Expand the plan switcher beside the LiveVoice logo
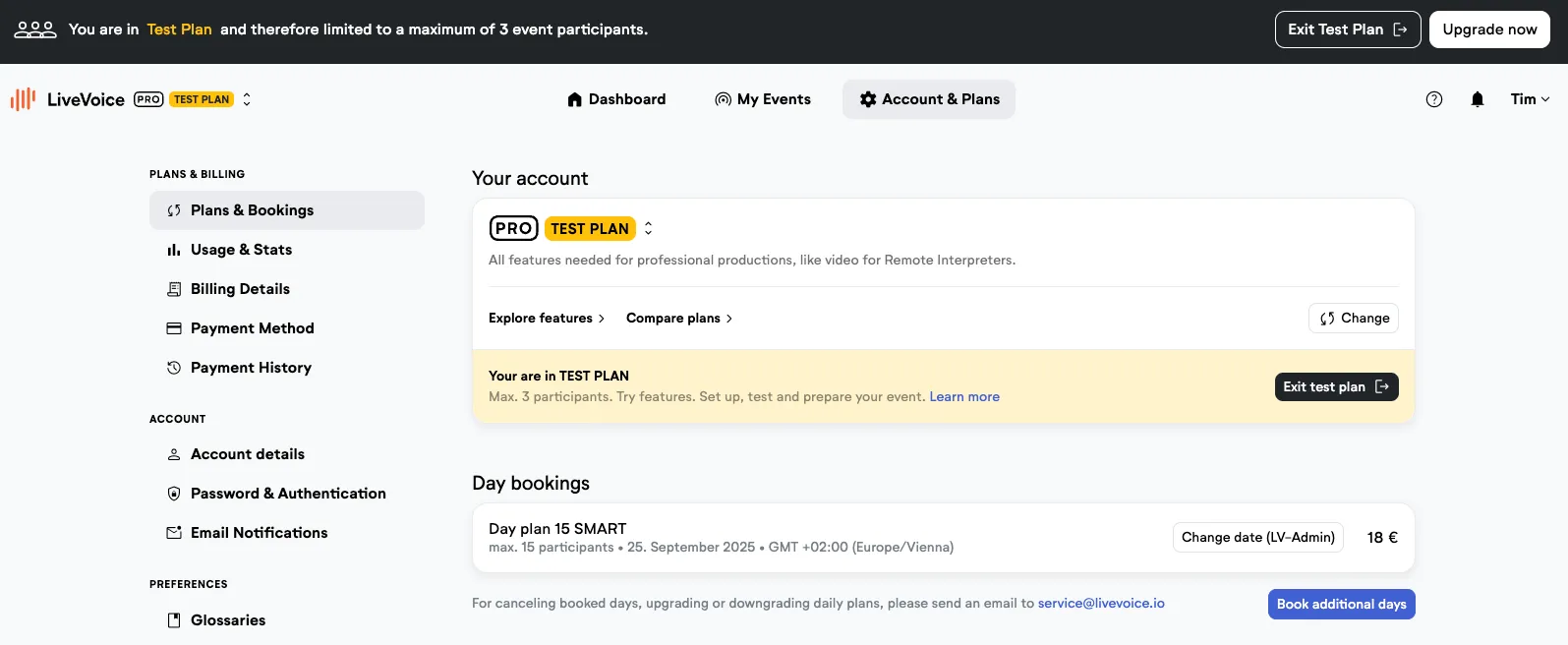This screenshot has width=1568, height=645. click(247, 99)
